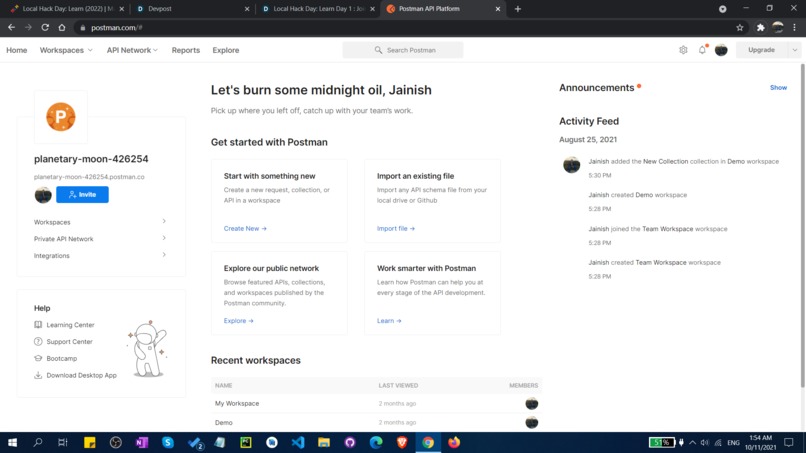
Task: Click the Upgrade button
Action: point(761,50)
